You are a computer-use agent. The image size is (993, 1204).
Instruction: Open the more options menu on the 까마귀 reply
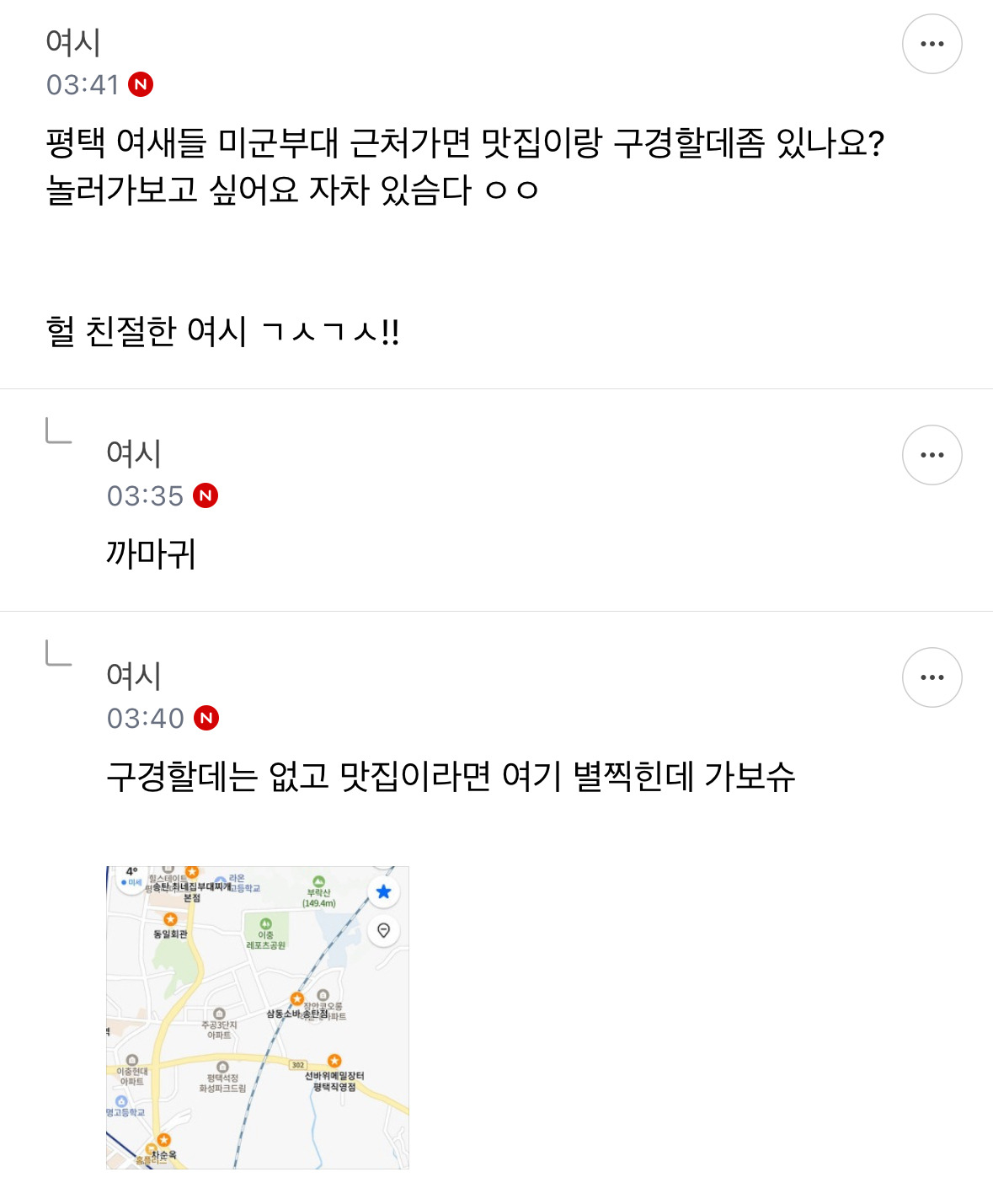click(932, 455)
